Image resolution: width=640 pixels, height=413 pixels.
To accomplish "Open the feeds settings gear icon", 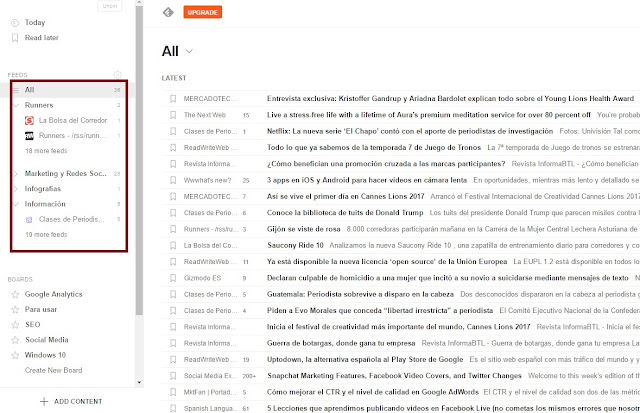I will (118, 74).
